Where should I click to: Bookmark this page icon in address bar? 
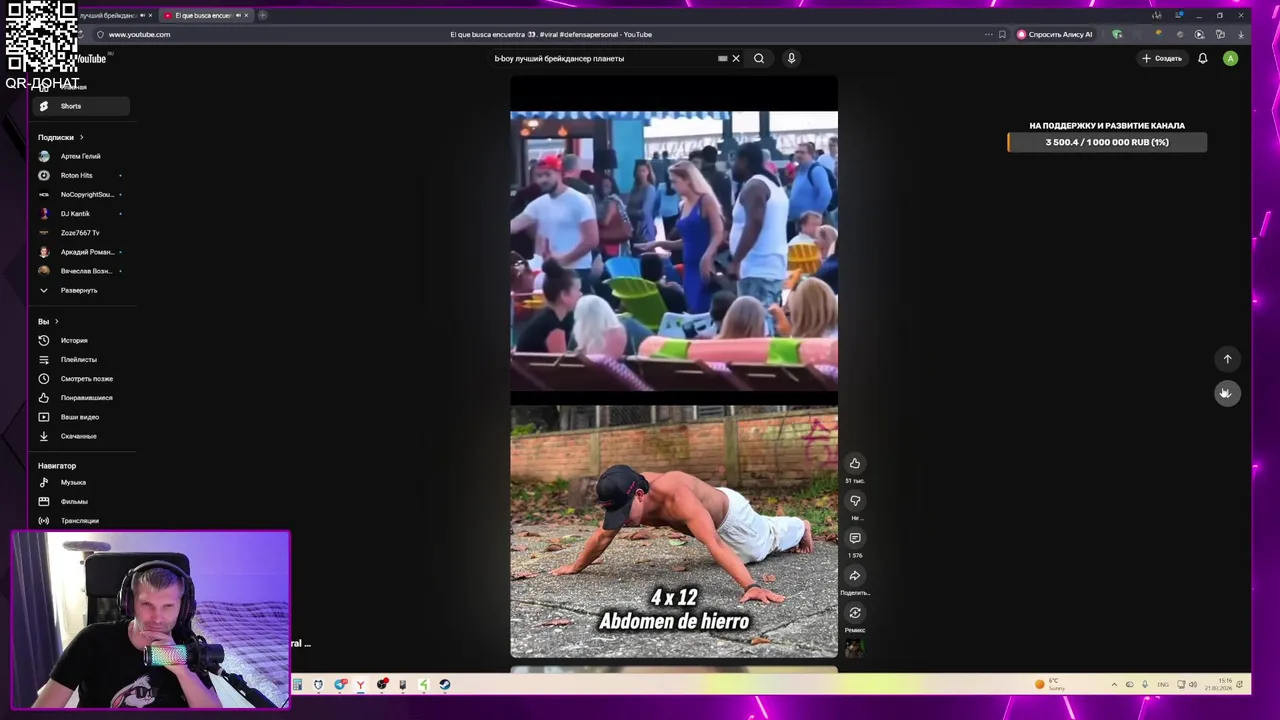[1002, 34]
